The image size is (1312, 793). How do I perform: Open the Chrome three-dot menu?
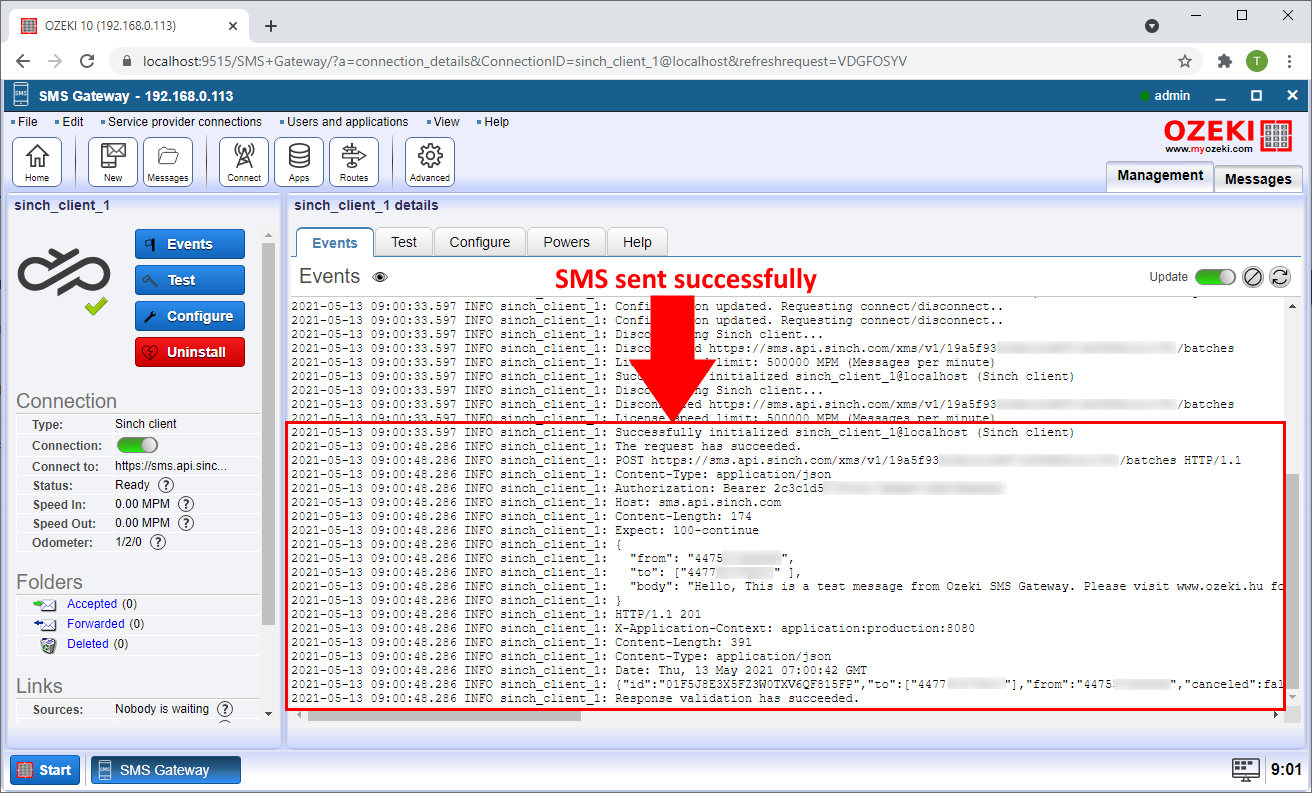pyautogui.click(x=1289, y=61)
